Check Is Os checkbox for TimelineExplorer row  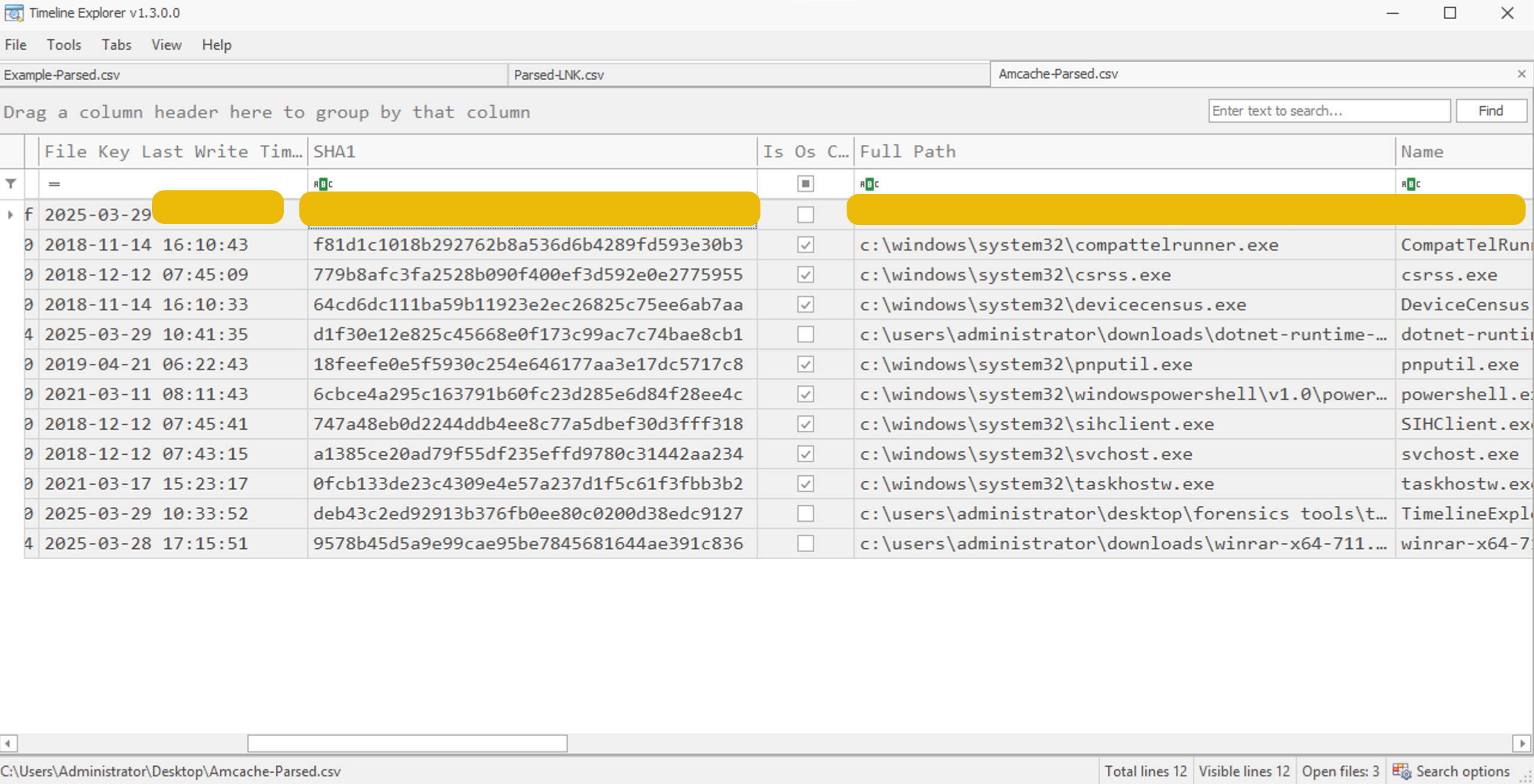coord(806,513)
